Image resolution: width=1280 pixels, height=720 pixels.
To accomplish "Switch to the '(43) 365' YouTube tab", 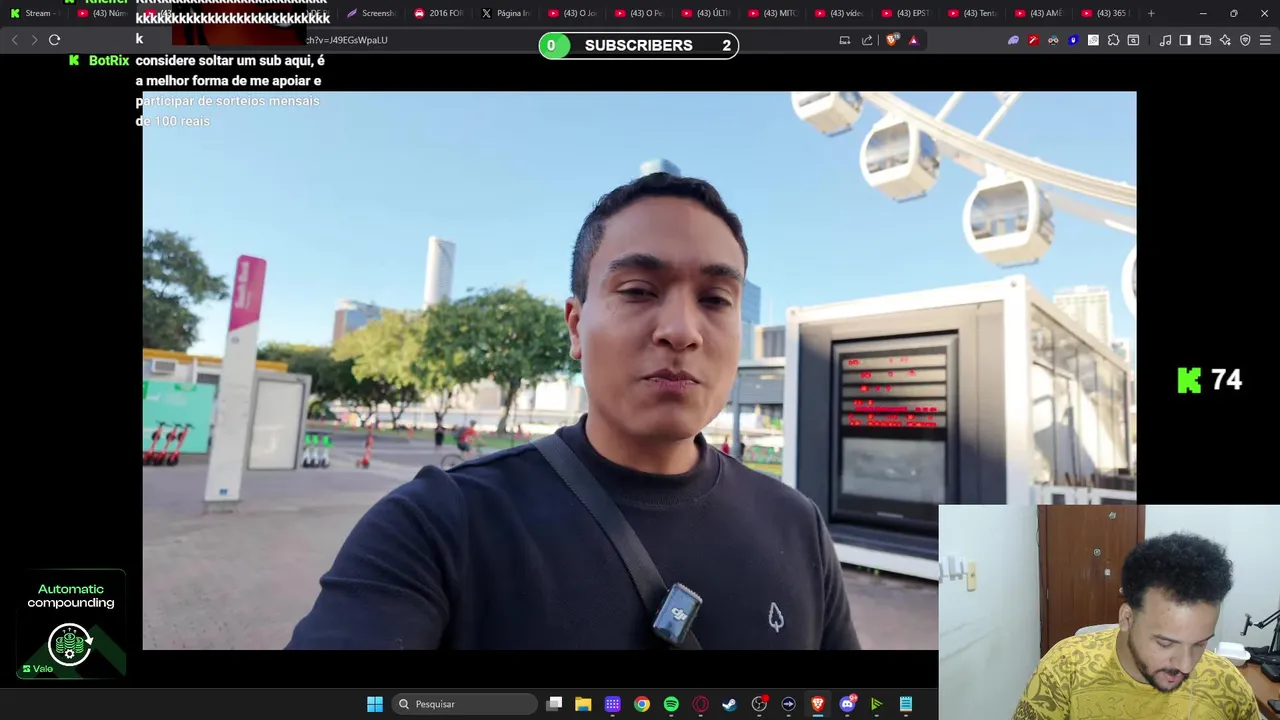I will pos(1105,13).
